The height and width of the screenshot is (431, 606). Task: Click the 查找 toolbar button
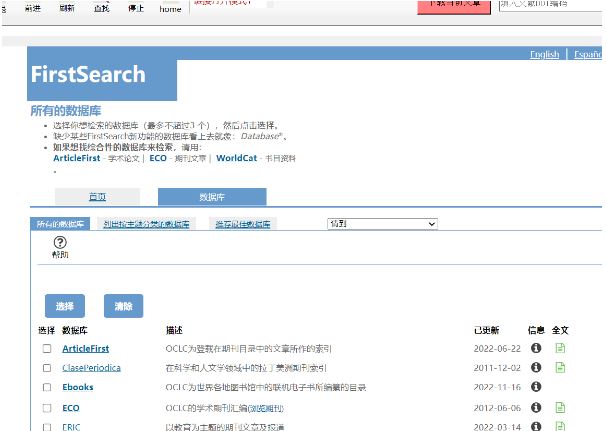(102, 8)
